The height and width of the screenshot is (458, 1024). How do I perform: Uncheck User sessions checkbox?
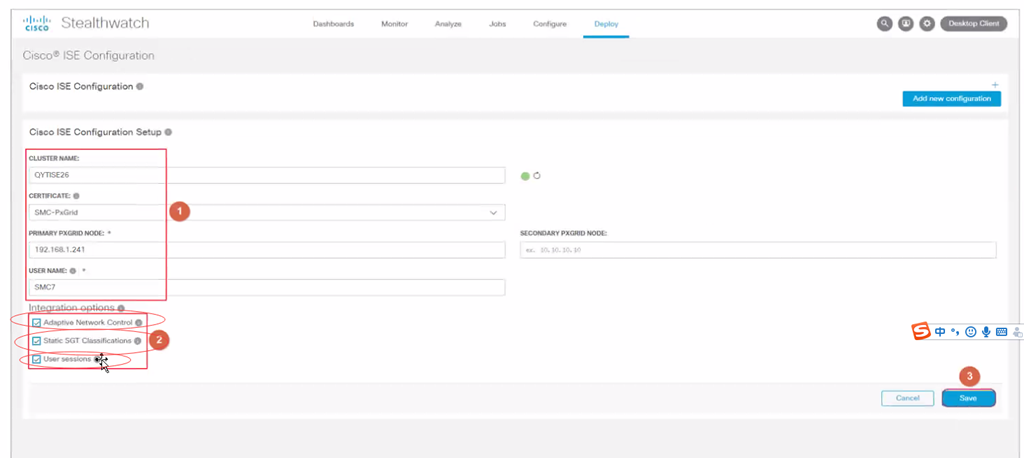pyautogui.click(x=37, y=359)
